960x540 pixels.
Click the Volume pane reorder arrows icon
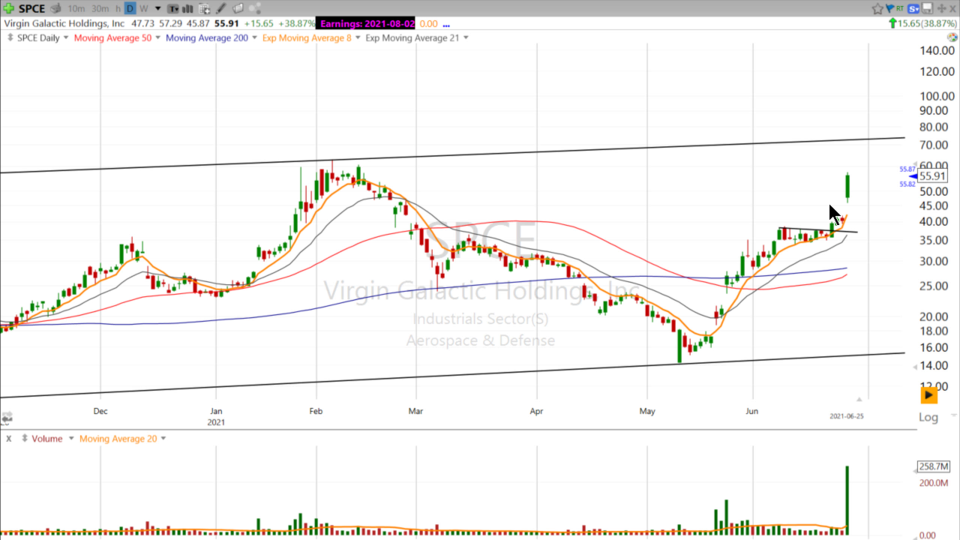coord(24,438)
